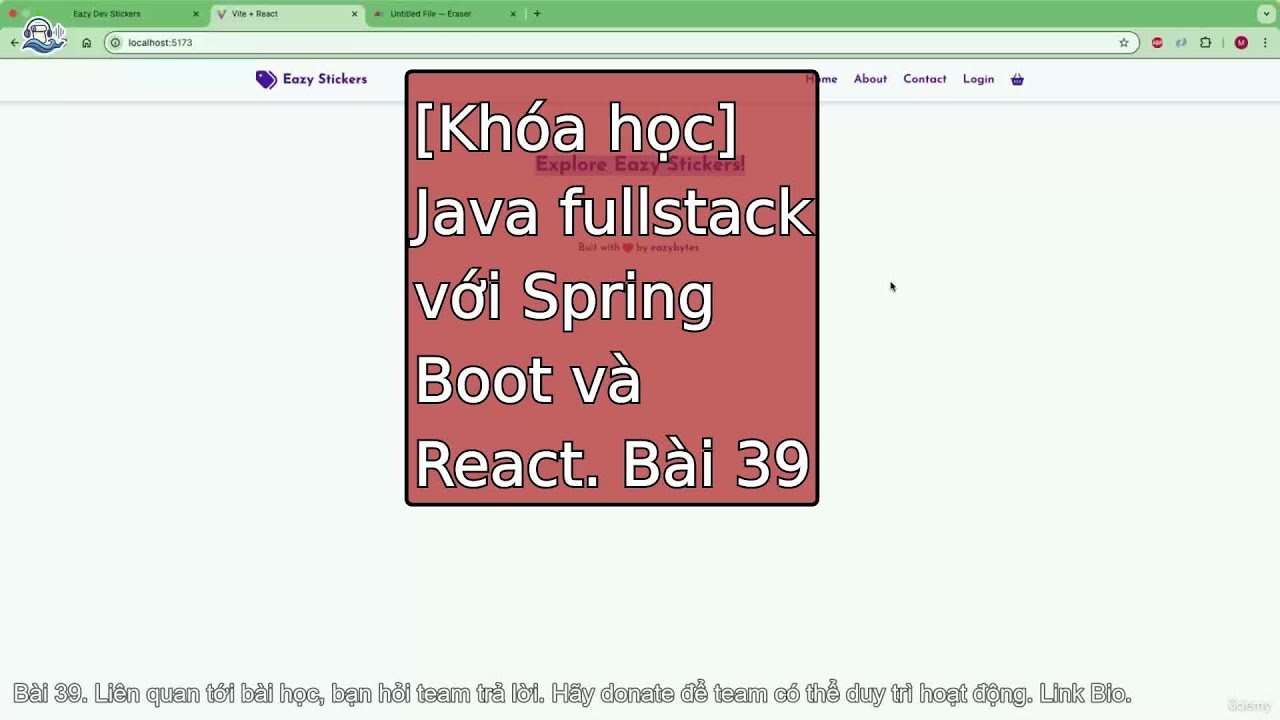
Task: Open the browser three-dot menu
Action: click(1265, 43)
